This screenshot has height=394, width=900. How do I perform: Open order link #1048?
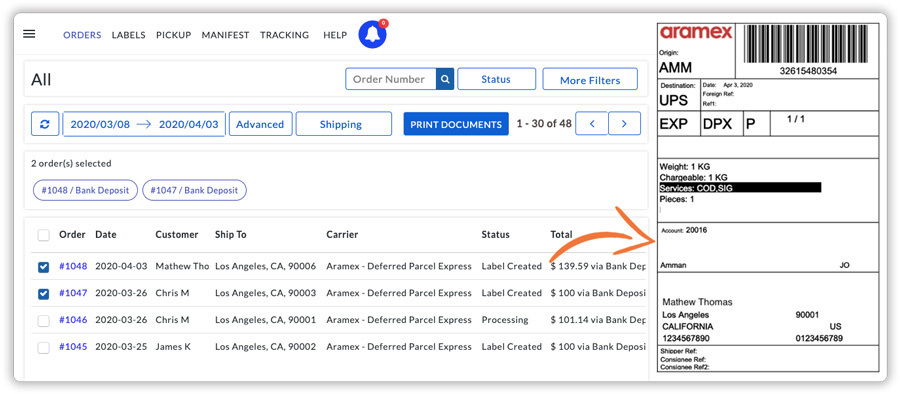(x=73, y=266)
